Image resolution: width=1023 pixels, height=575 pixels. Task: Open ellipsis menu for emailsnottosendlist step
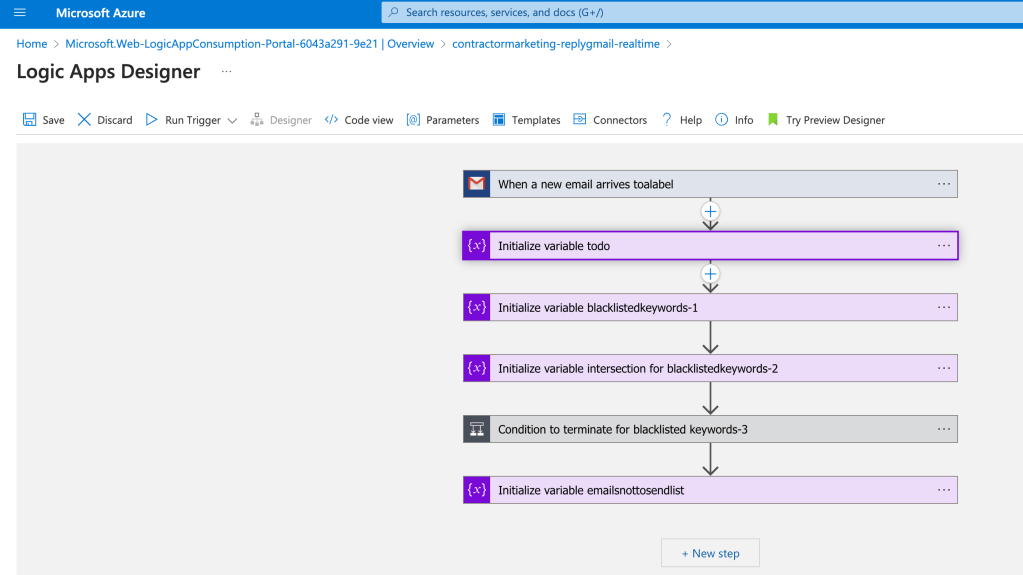click(x=943, y=490)
